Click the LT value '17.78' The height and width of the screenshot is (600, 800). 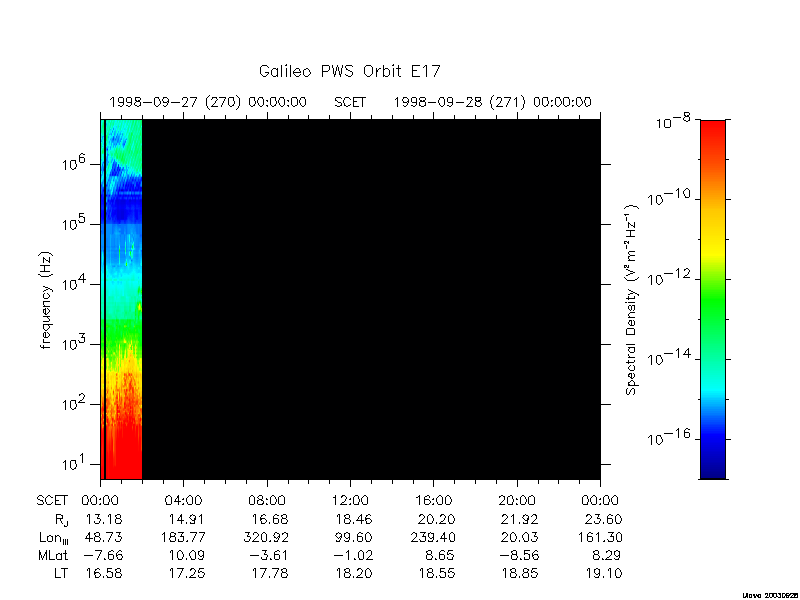coord(270,574)
